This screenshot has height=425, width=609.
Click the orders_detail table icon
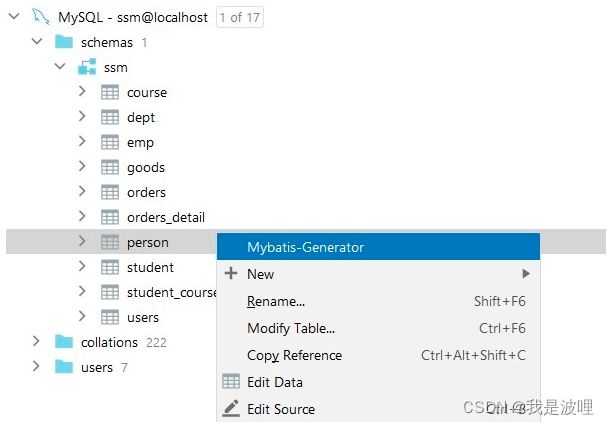[110, 217]
